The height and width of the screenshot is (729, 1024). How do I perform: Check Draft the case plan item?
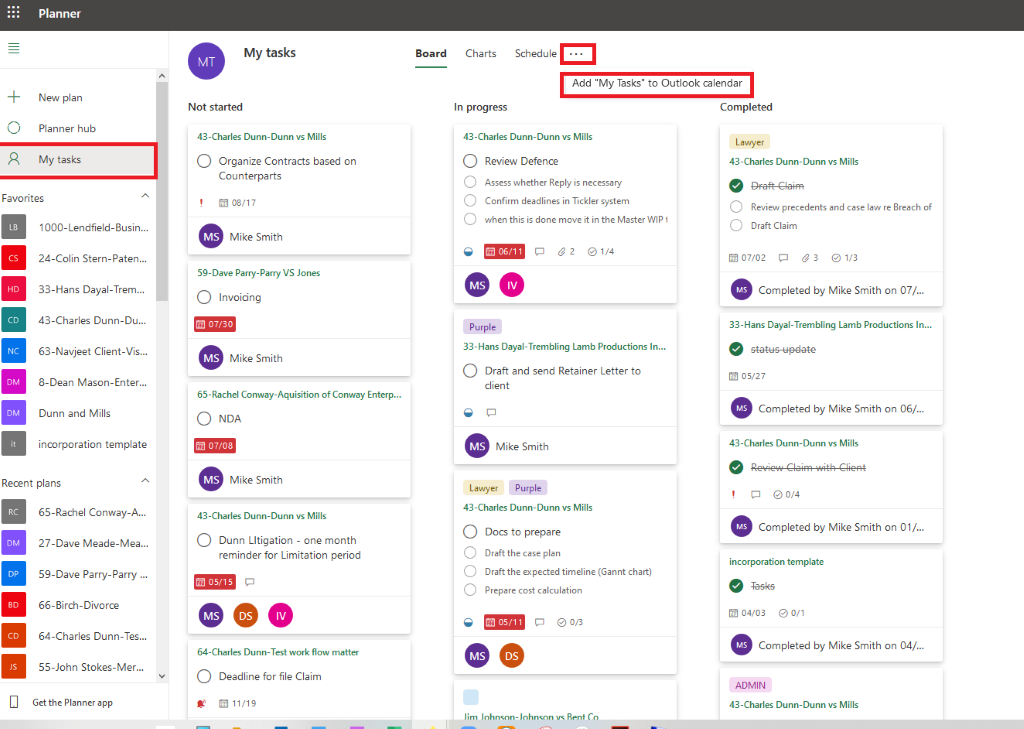point(470,553)
